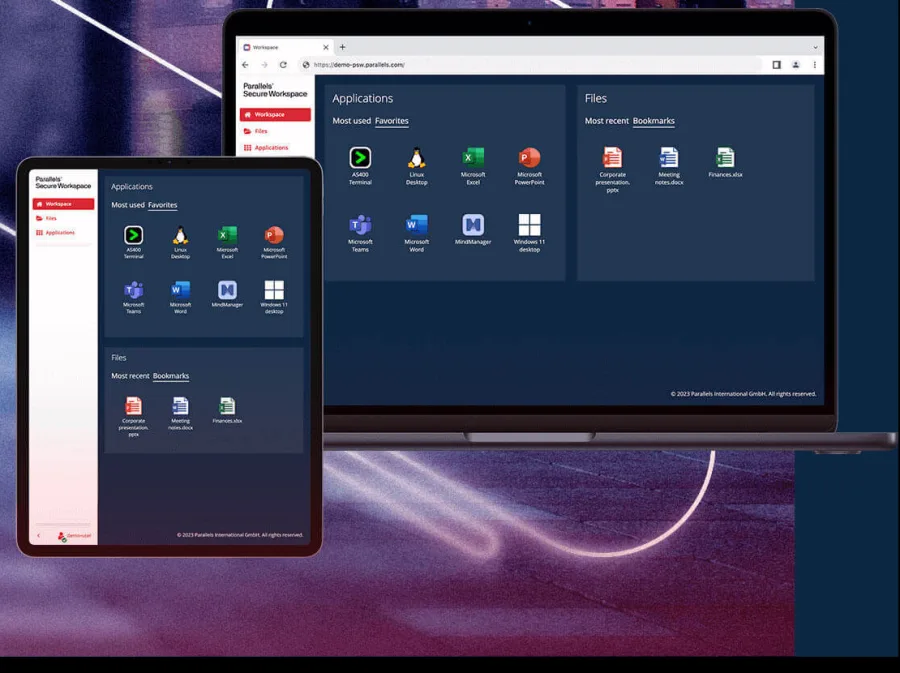Open Corporate presentation.pptx on the tablet
The height and width of the screenshot is (673, 900).
coord(134,417)
